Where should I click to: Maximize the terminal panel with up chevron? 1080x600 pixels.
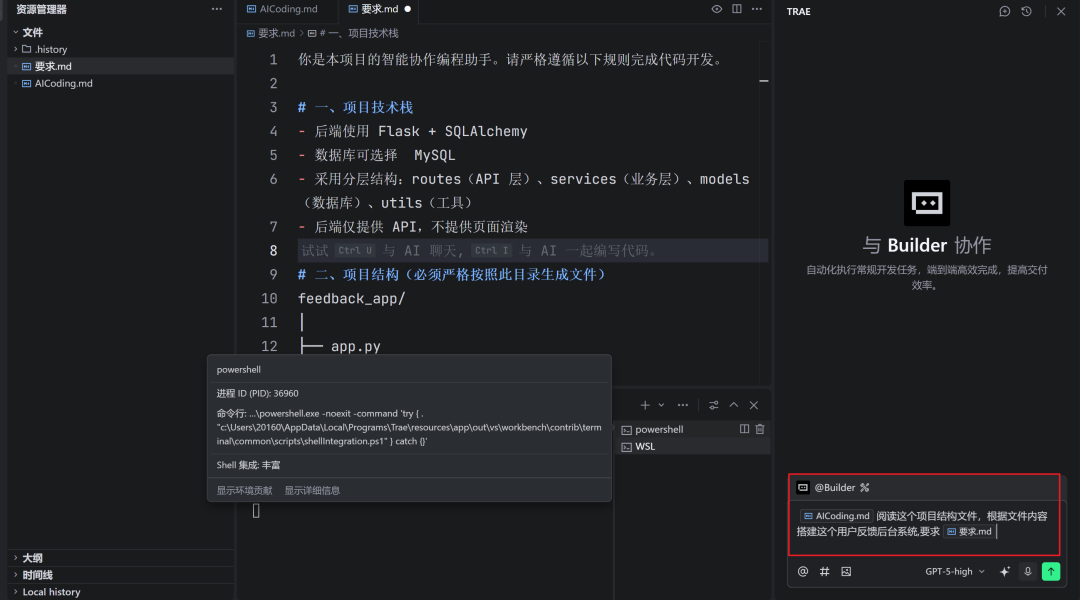click(x=734, y=405)
